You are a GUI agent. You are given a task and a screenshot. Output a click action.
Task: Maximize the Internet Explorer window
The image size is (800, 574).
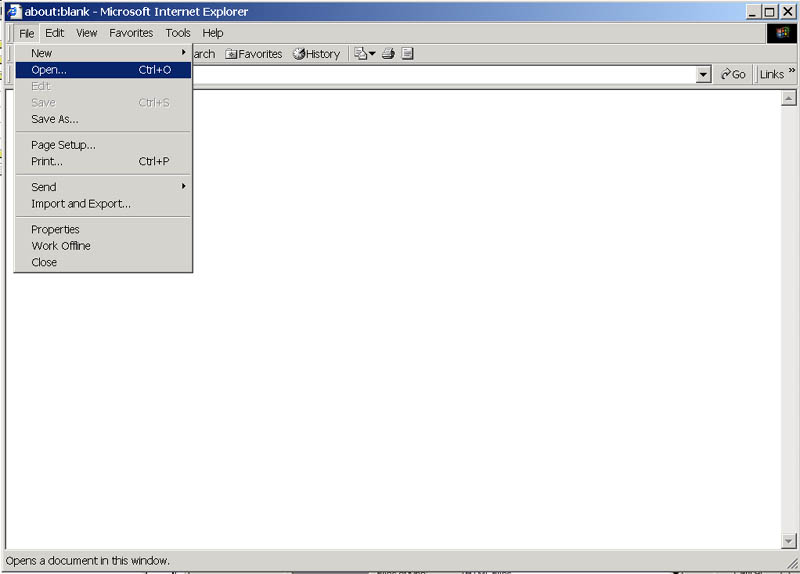769,11
